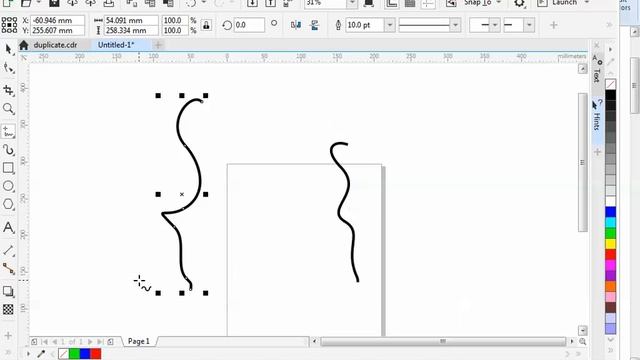Pick the green swatch in the document palette

pos(74,354)
